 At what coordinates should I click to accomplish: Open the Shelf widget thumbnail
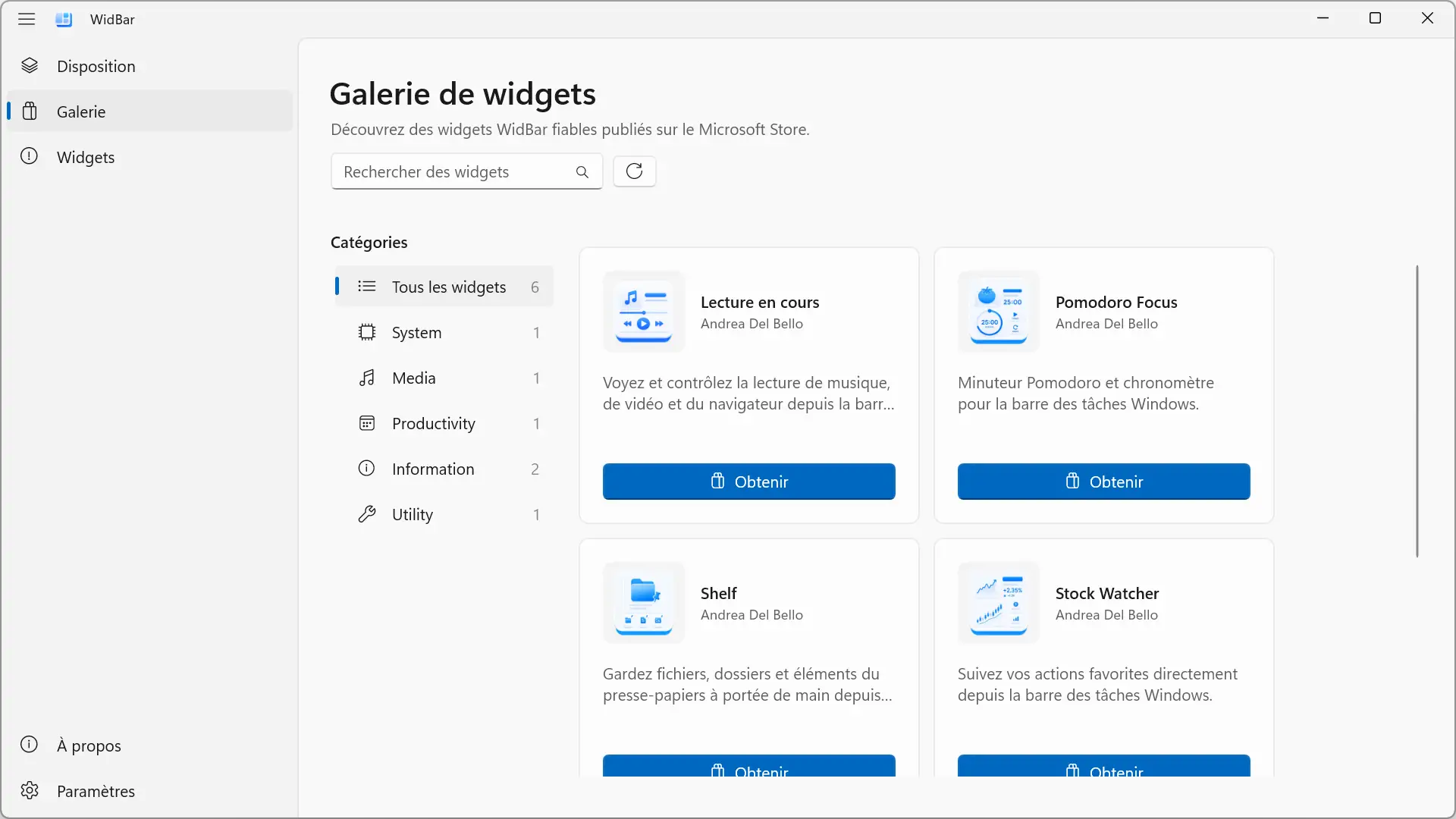[x=644, y=603]
